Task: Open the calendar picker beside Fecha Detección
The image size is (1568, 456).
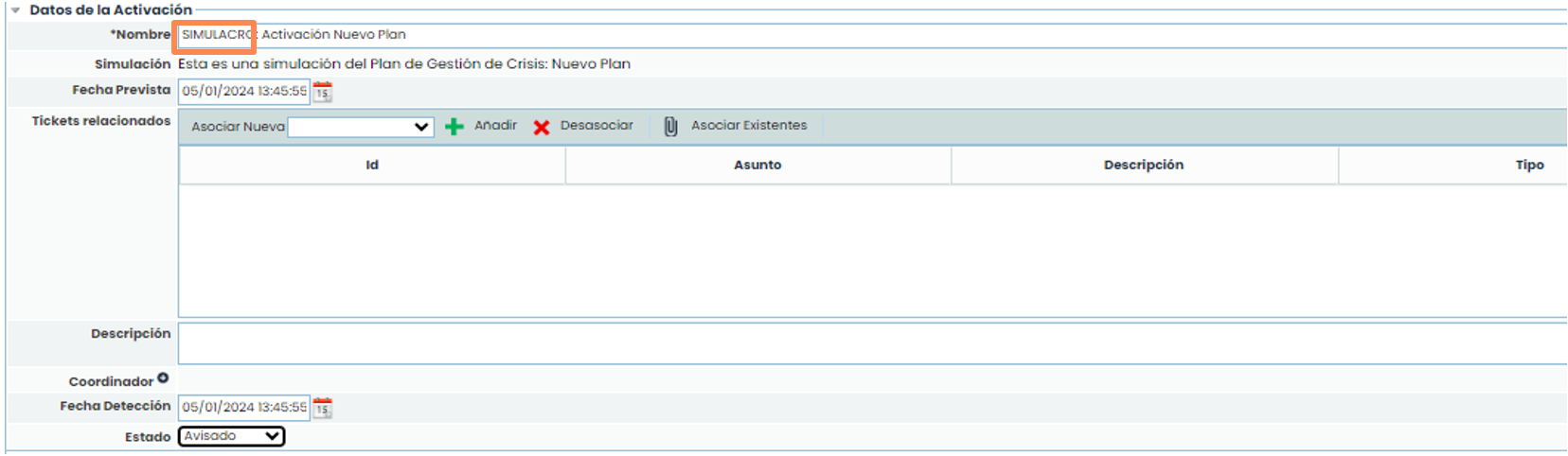Action: tap(323, 408)
